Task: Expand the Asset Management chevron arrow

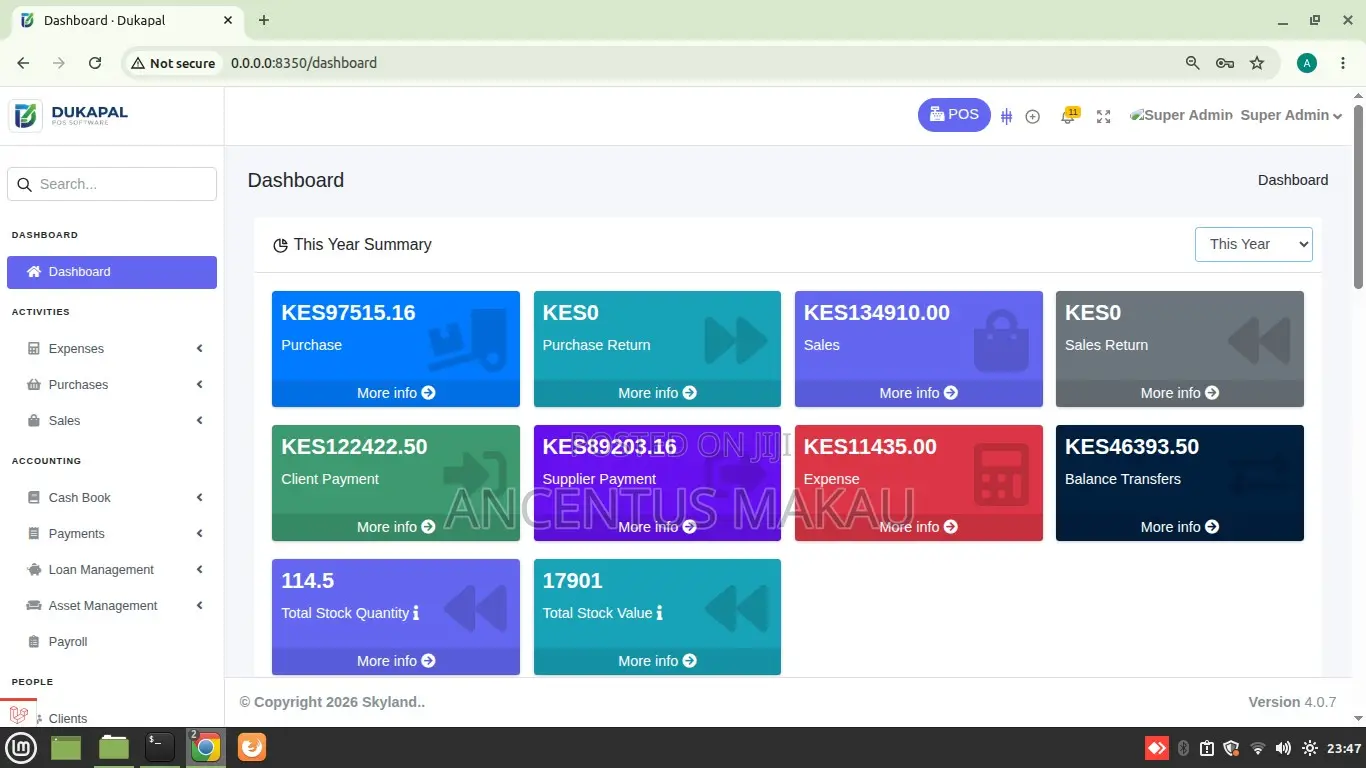Action: click(x=200, y=606)
